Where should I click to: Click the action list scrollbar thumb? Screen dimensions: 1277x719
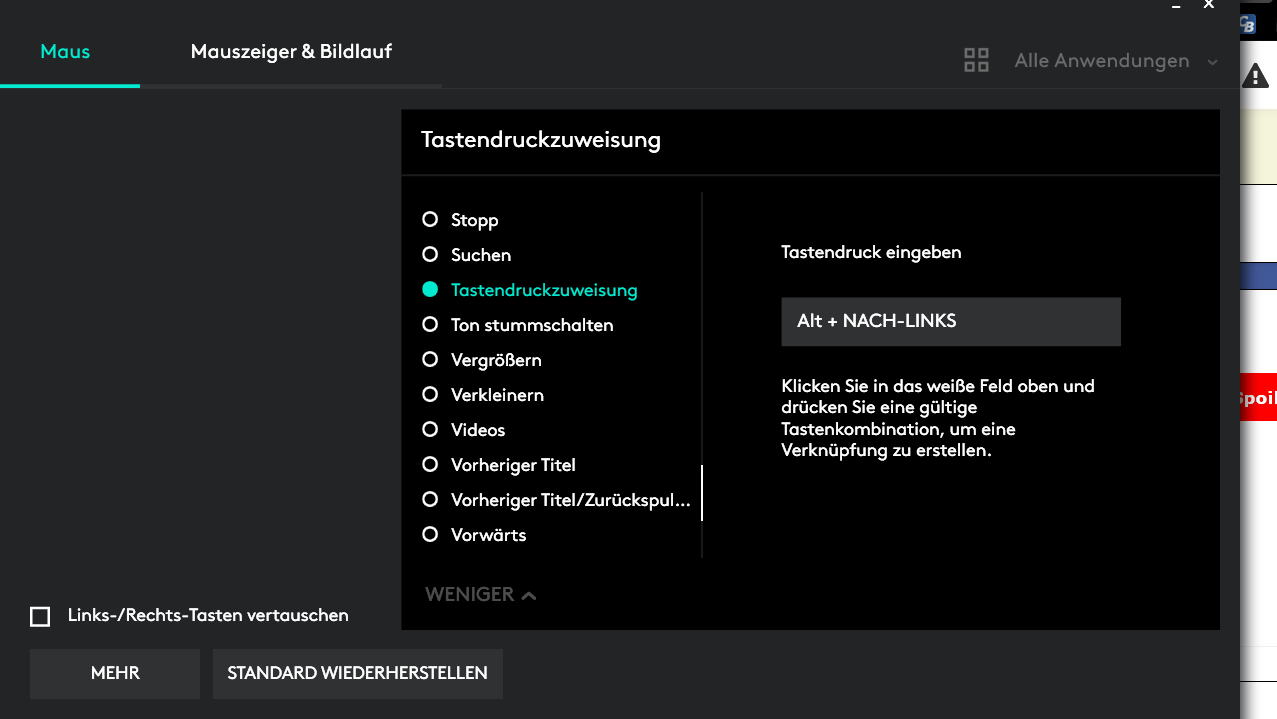702,493
